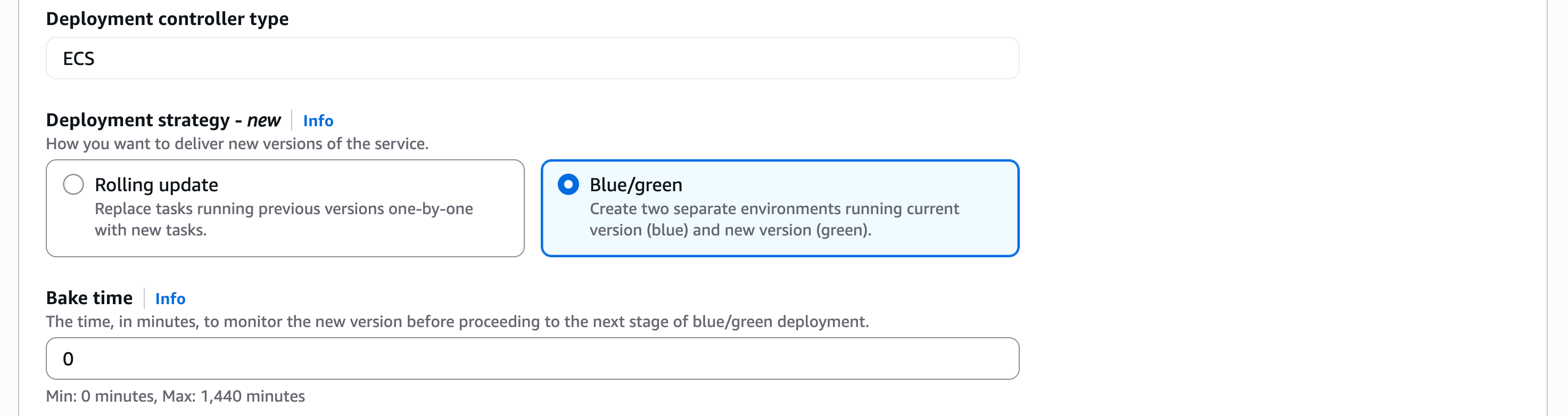Click "How you want to deliver" helper text
Image resolution: width=1568 pixels, height=416 pixels.
coord(237,144)
